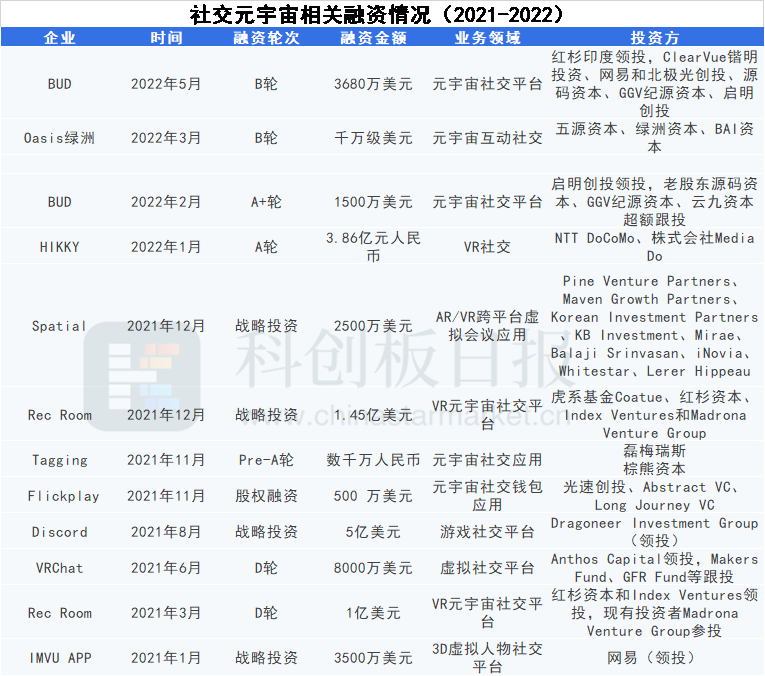Click the 2021年8月 date cell
This screenshot has width=765, height=676.
166,532
